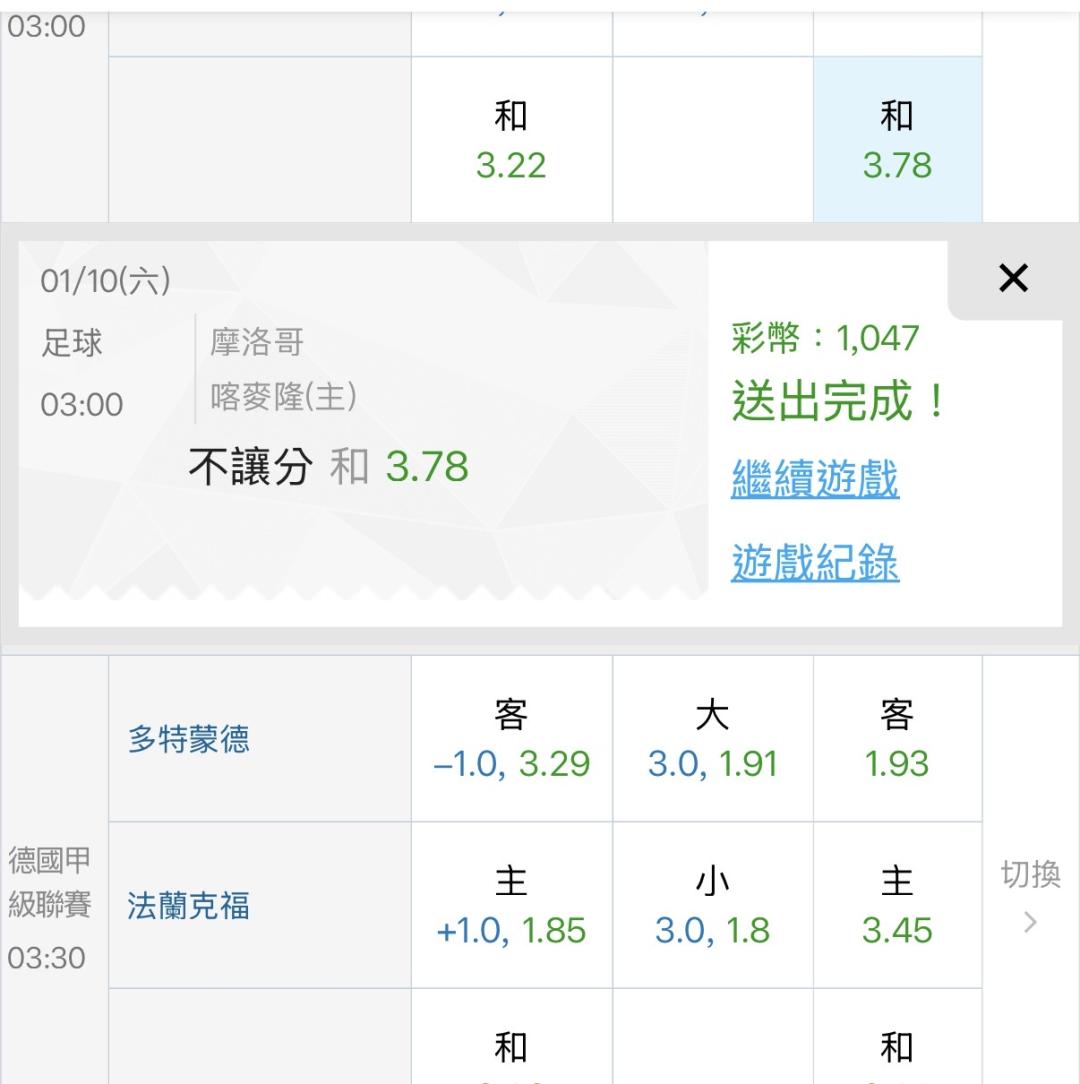Open the 遊戲紀錄 link
The width and height of the screenshot is (1080, 1084).
point(815,563)
